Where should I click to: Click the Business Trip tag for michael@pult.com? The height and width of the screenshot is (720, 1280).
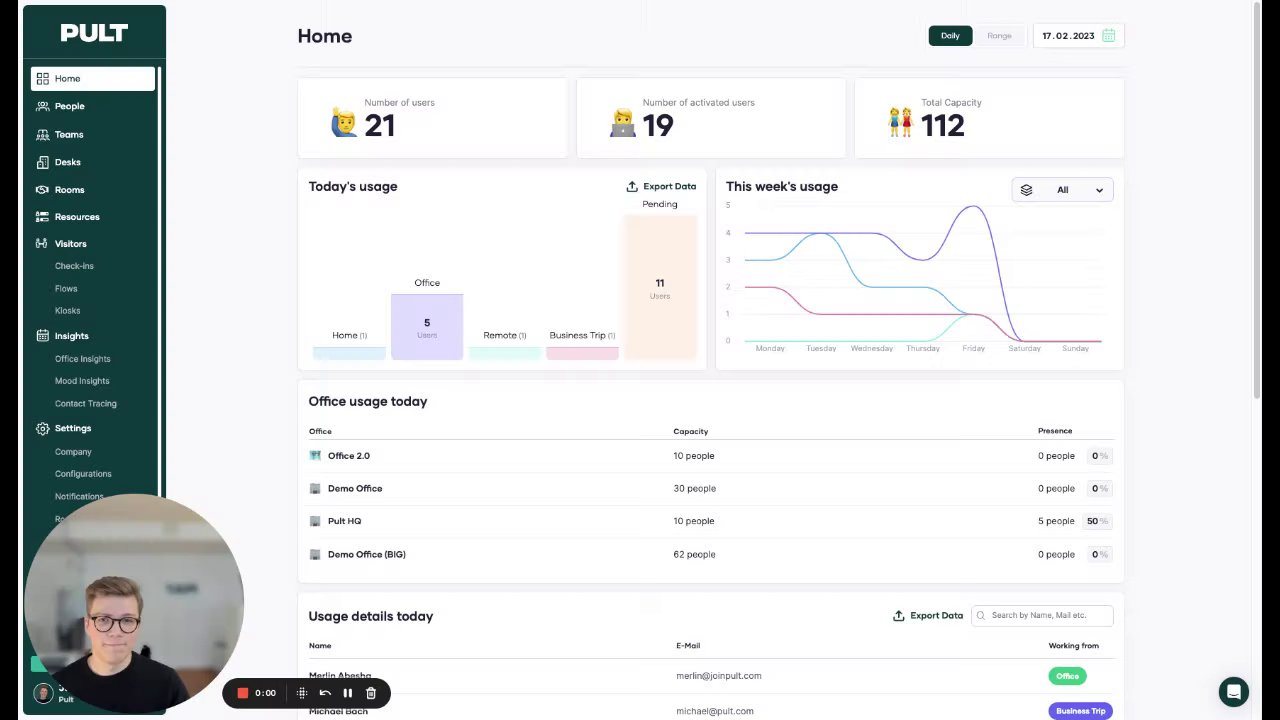(x=1080, y=711)
